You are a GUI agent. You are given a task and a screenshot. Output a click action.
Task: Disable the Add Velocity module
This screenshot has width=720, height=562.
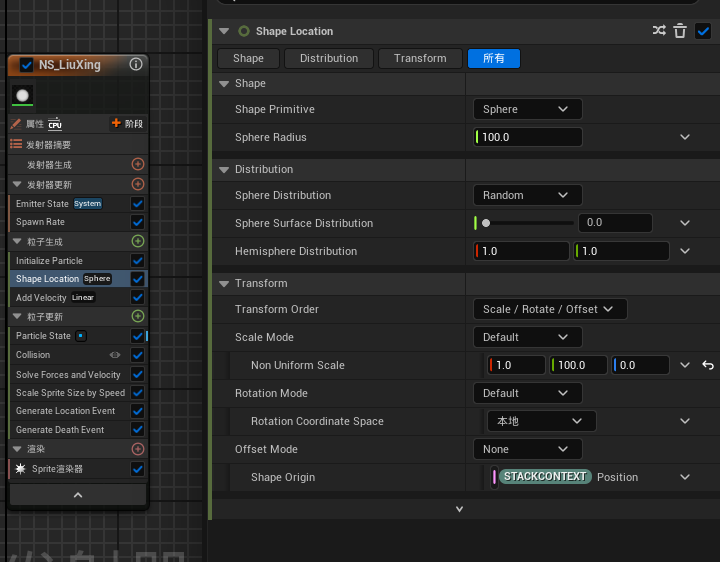coord(137,298)
